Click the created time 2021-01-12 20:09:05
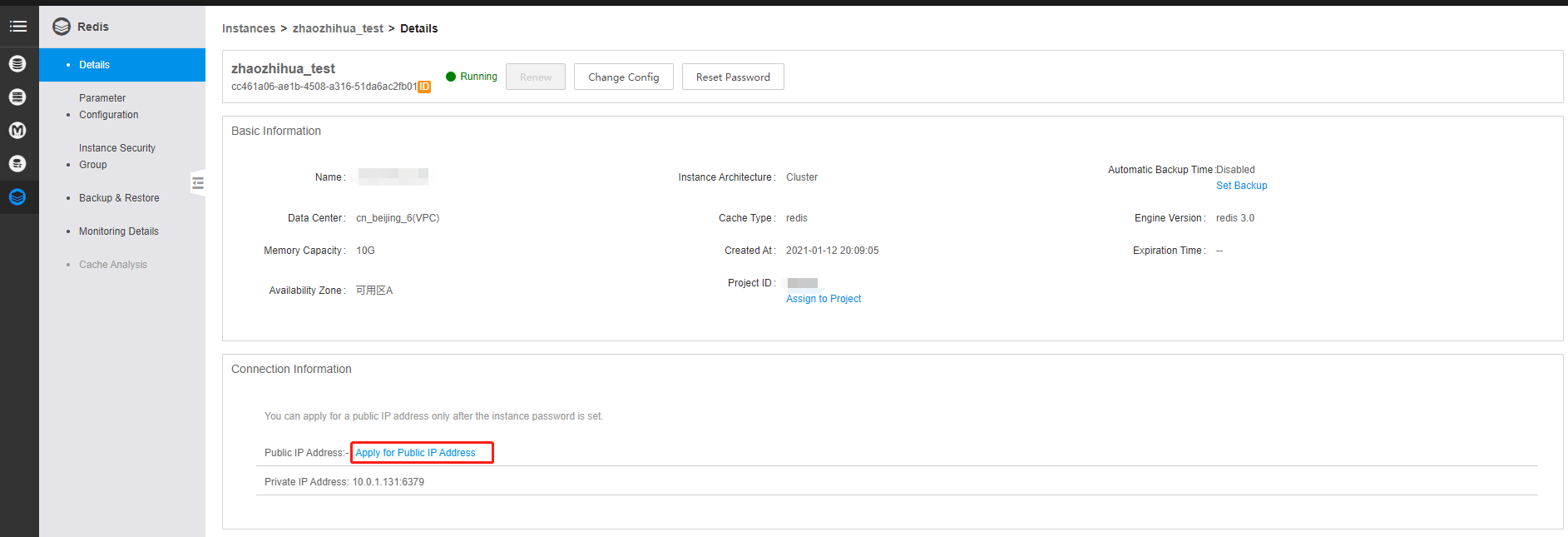The image size is (1568, 537). 833,251
